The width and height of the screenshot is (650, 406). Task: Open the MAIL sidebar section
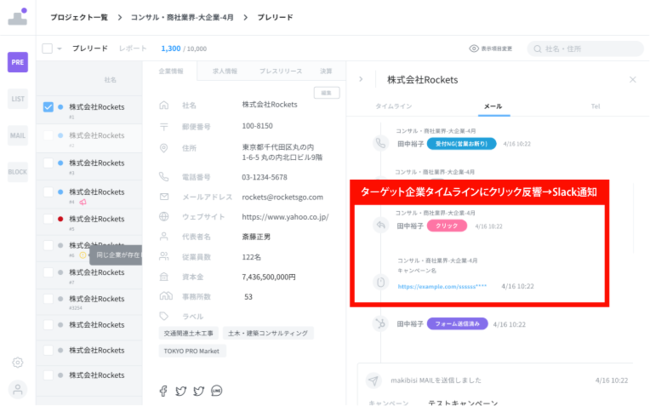(17, 135)
